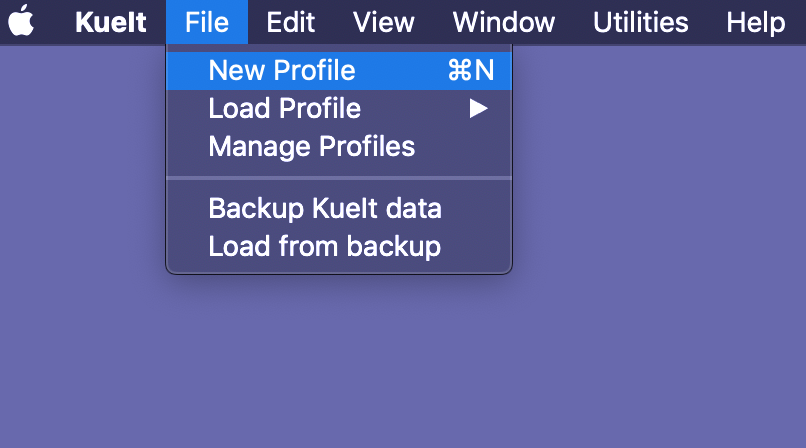
Task: Open the Apple menu icon
Action: coord(21,21)
